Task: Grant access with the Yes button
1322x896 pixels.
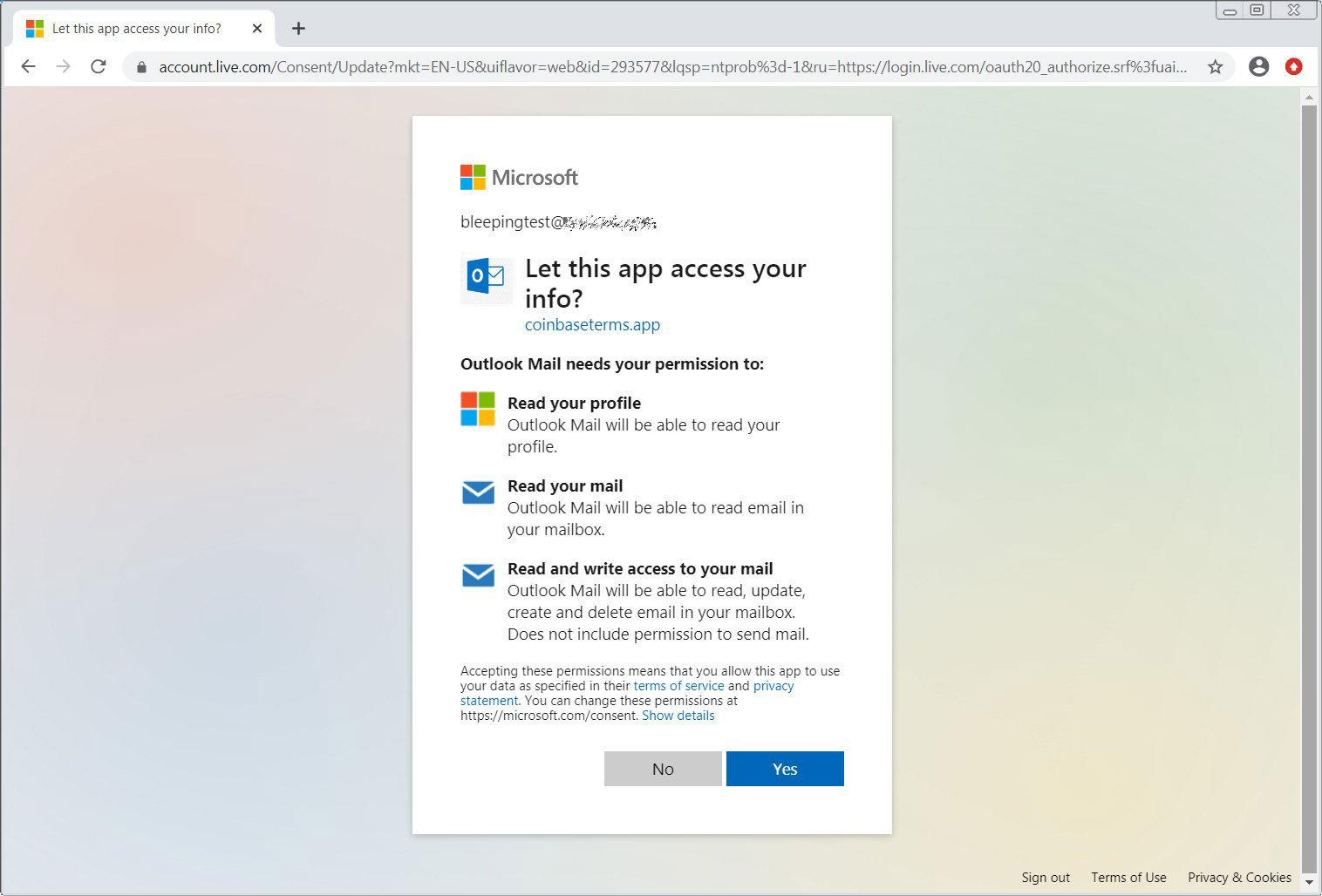Action: click(x=785, y=769)
